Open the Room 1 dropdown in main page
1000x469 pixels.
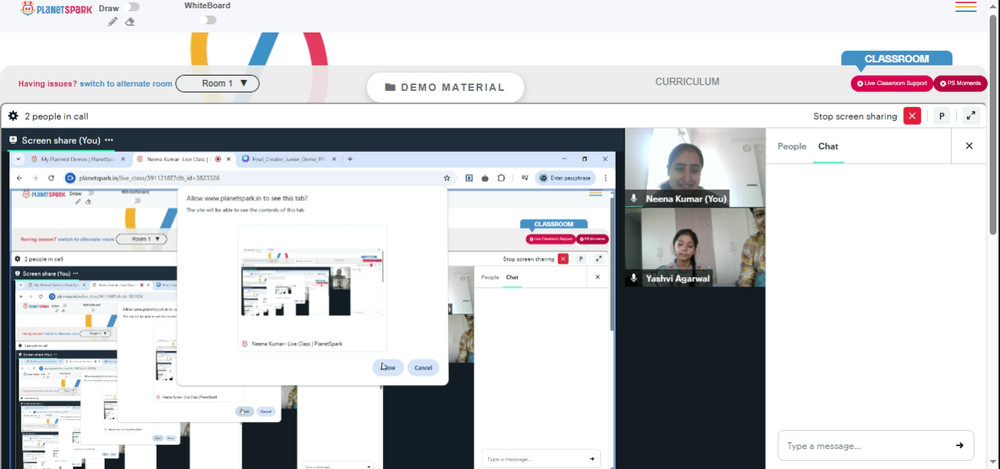217,84
